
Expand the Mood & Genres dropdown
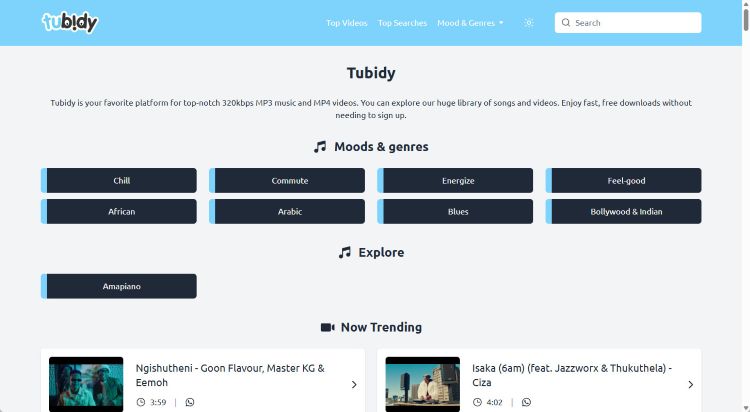click(470, 22)
